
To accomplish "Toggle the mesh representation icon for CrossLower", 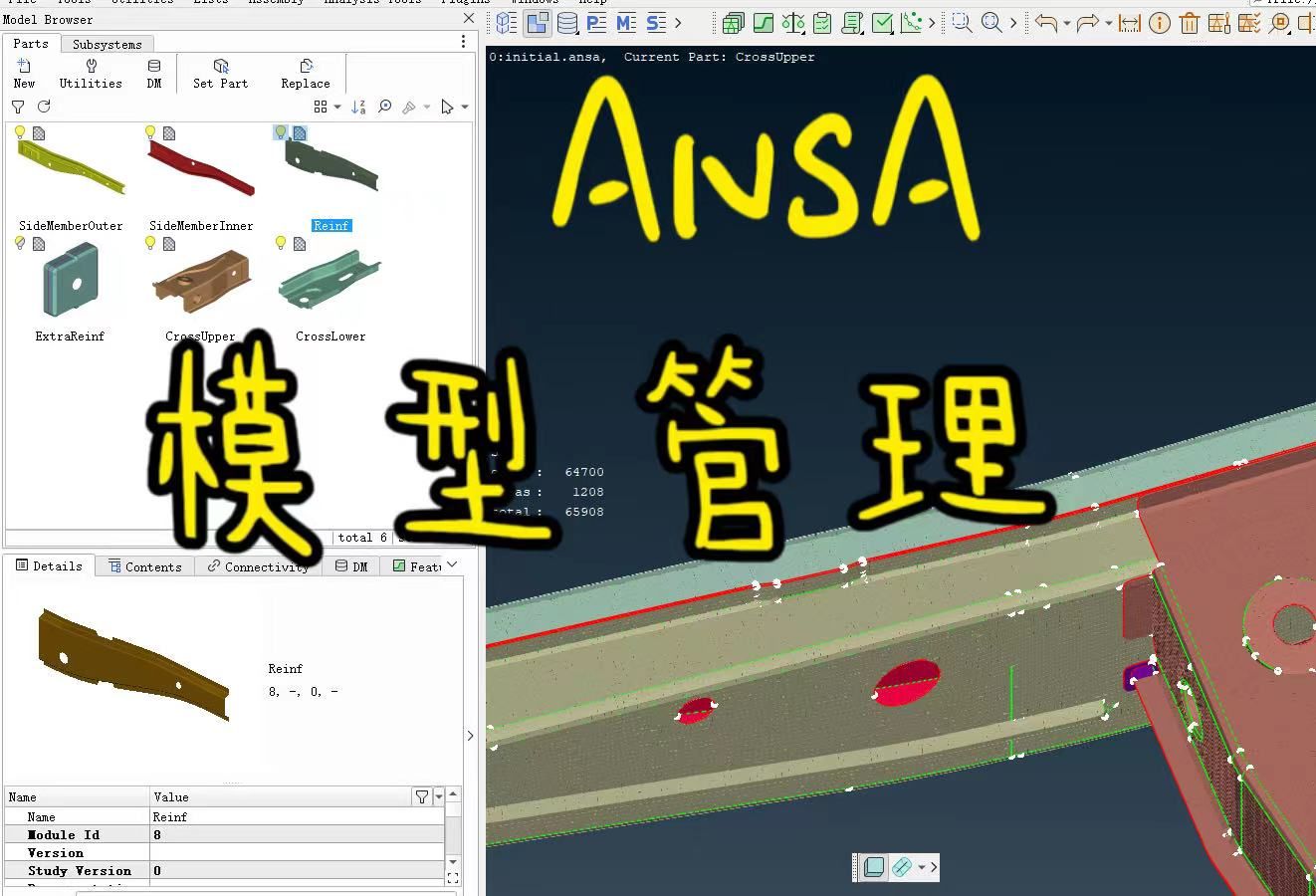I will coord(300,244).
